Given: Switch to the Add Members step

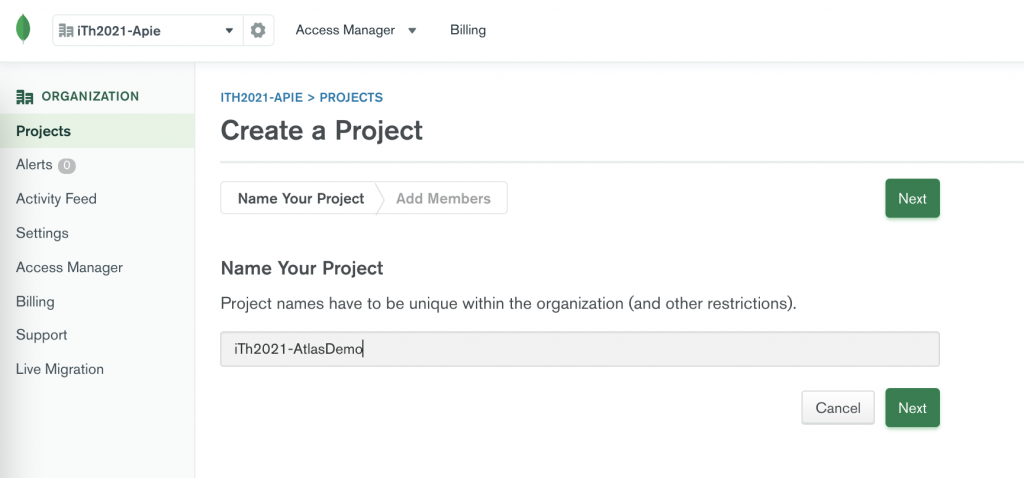Looking at the screenshot, I should (x=443, y=198).
